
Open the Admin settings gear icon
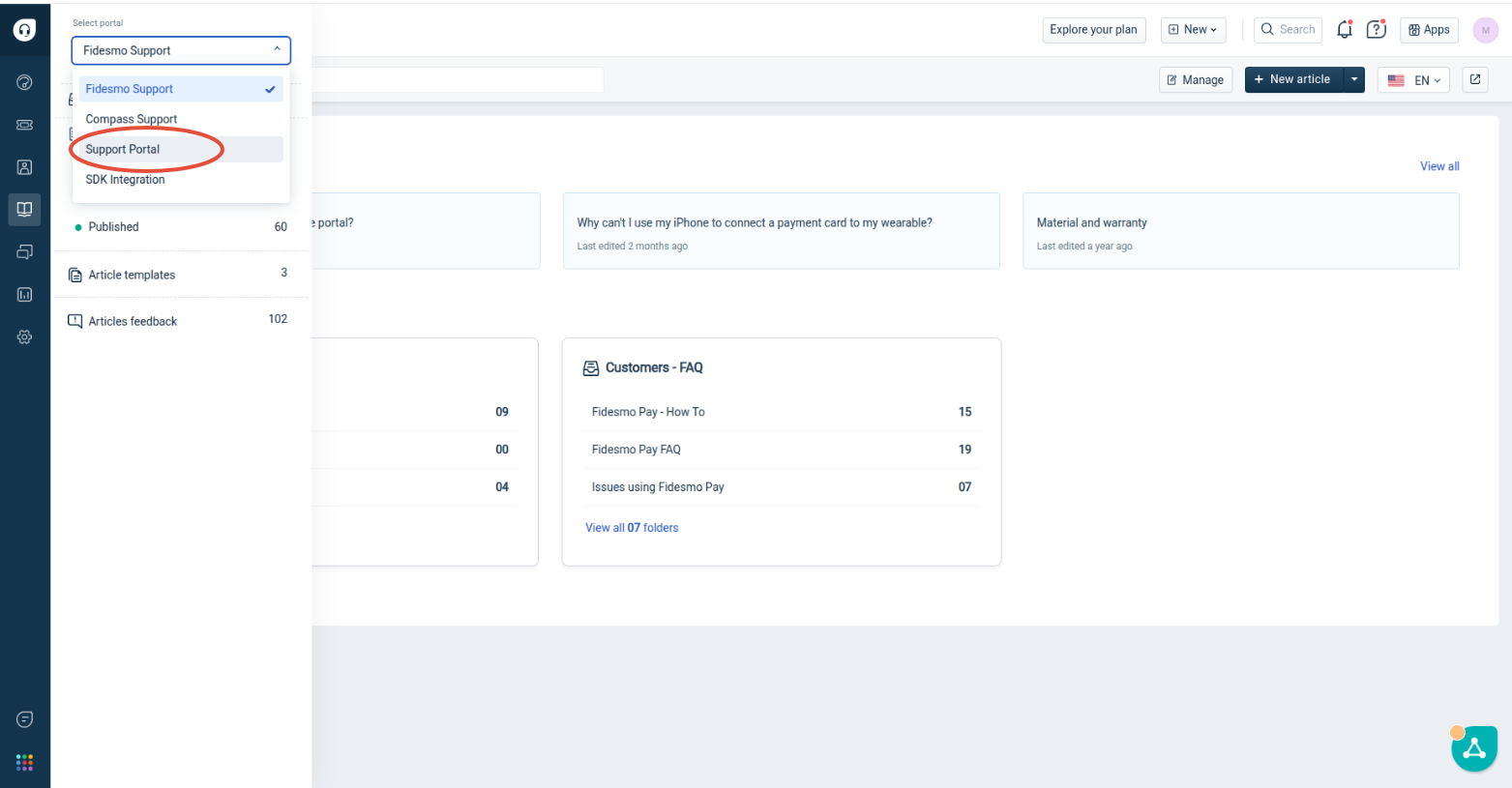pyautogui.click(x=25, y=337)
